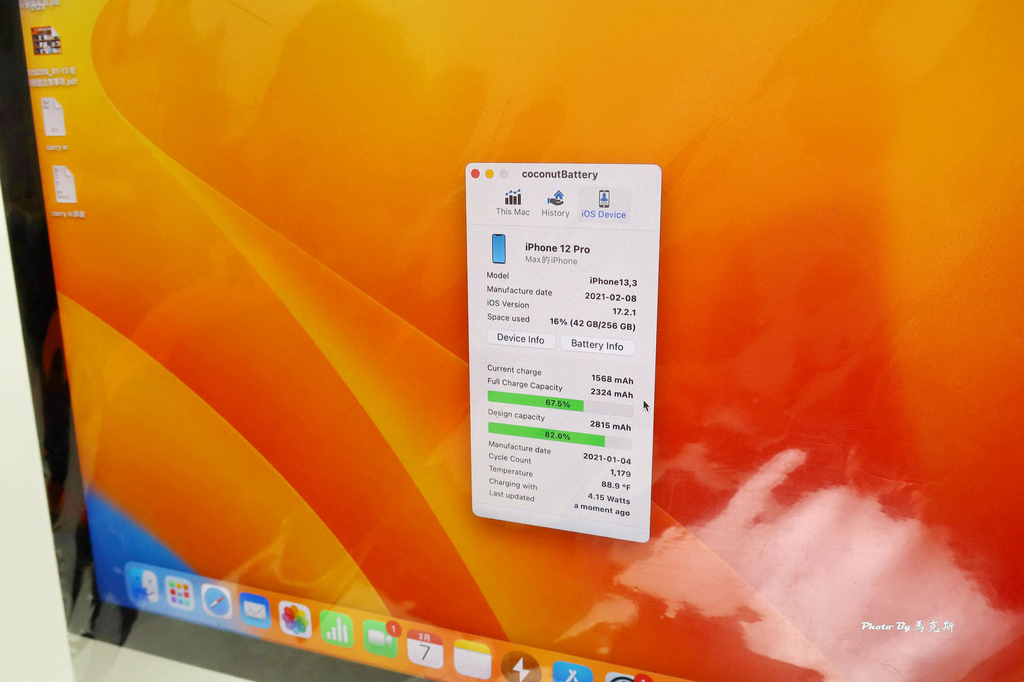Open Photos from the Dock
This screenshot has height=682, width=1024.
tap(295, 619)
